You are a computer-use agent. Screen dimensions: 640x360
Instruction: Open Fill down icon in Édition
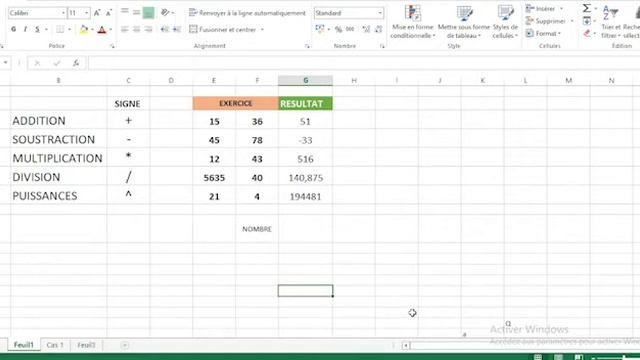(587, 21)
